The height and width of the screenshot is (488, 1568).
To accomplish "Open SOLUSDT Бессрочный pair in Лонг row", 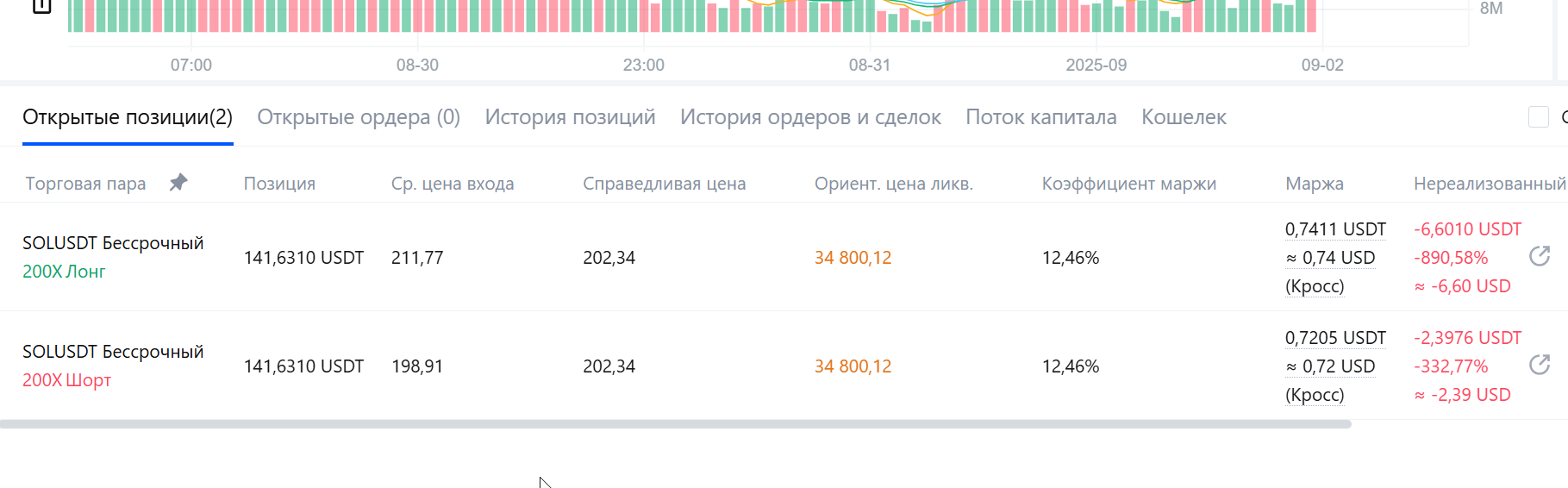I will click(113, 243).
